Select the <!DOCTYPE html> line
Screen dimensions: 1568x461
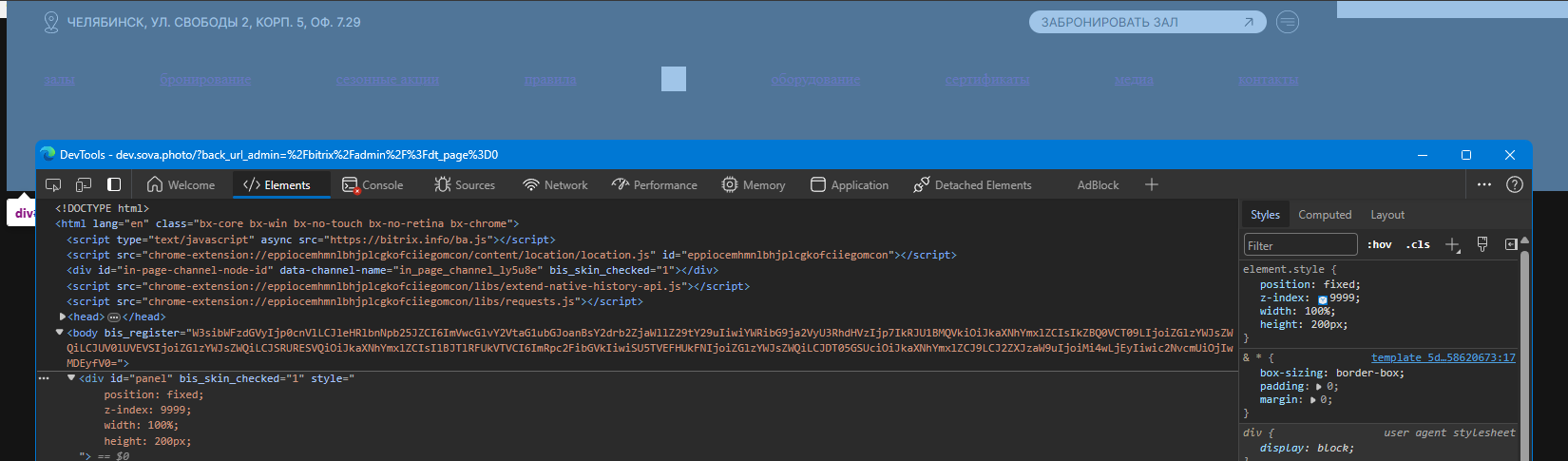point(103,208)
